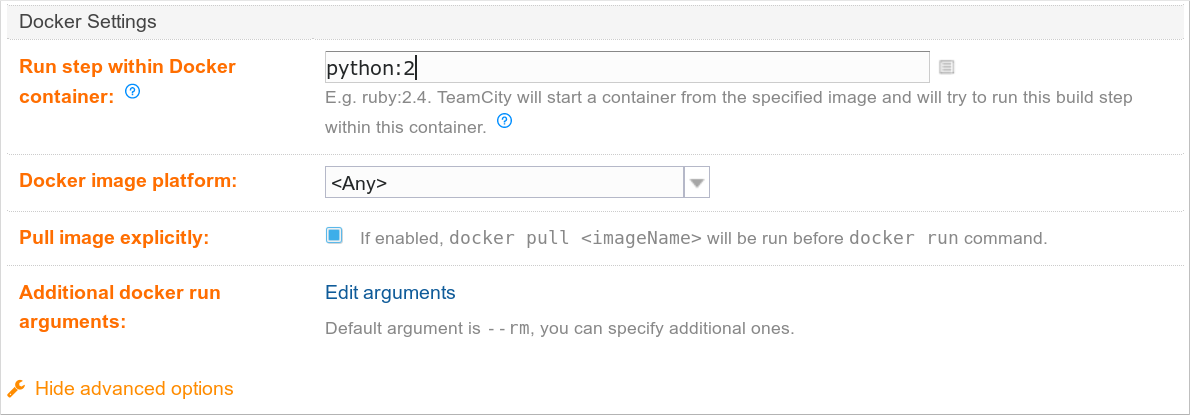Click the 'Additional docker run arguments:' label
The width and height of the screenshot is (1190, 415).
click(x=120, y=307)
